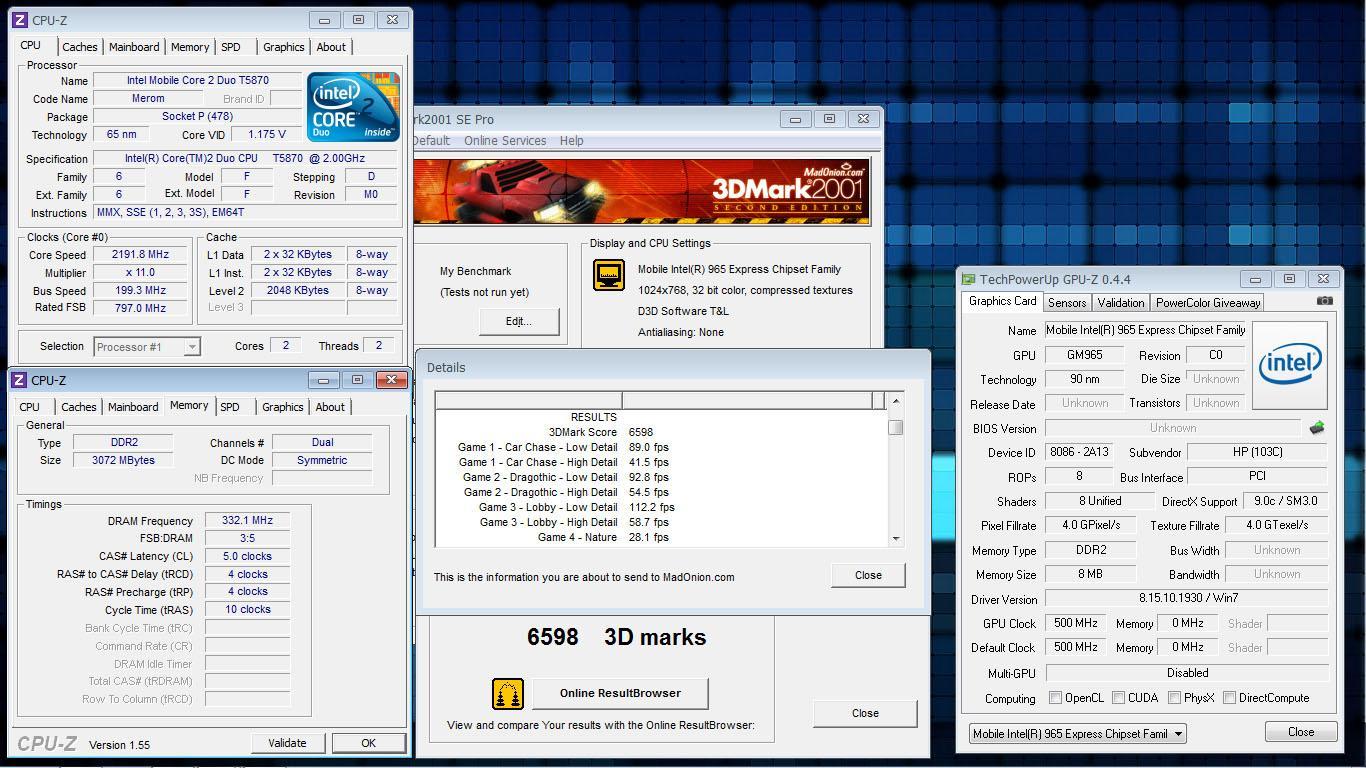Click the Rated FSB 797.0 MHz value
Viewport: 1366px width, 768px height.
pyautogui.click(x=140, y=308)
